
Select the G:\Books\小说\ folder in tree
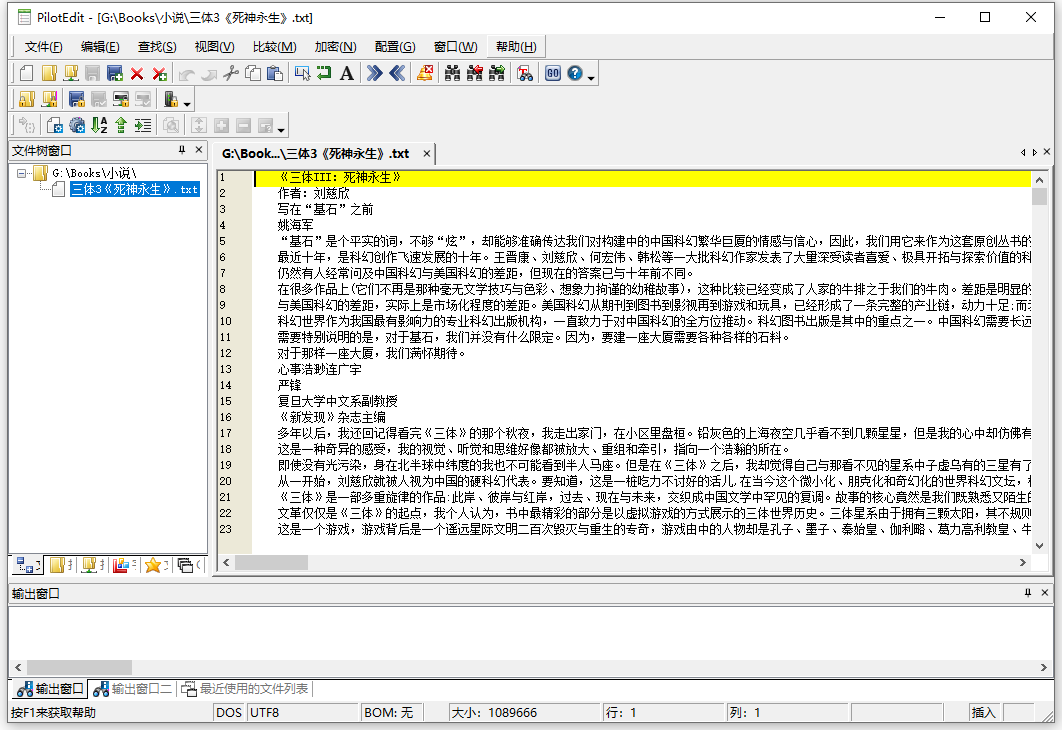point(94,173)
